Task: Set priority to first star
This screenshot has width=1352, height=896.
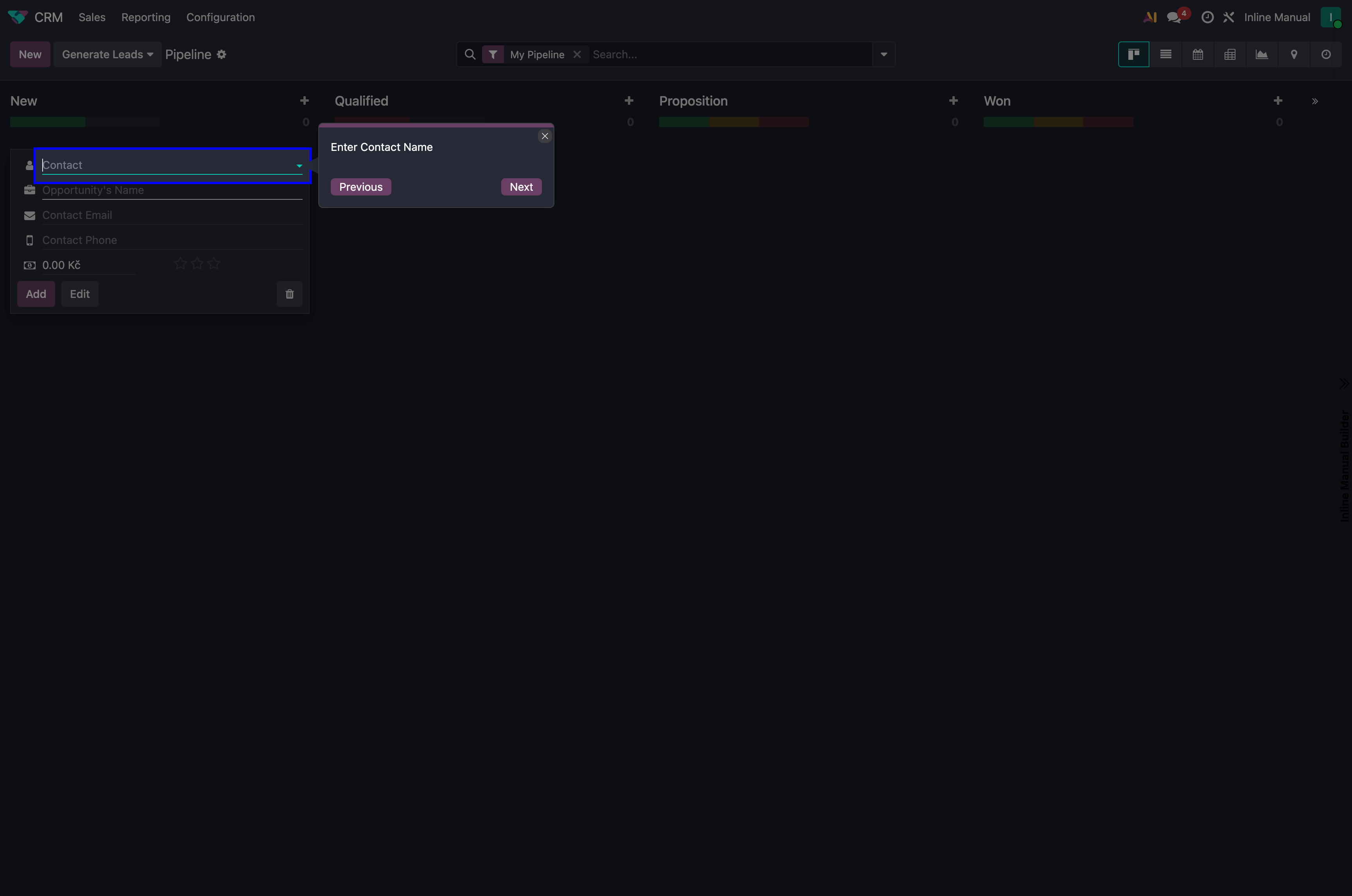Action: [180, 263]
